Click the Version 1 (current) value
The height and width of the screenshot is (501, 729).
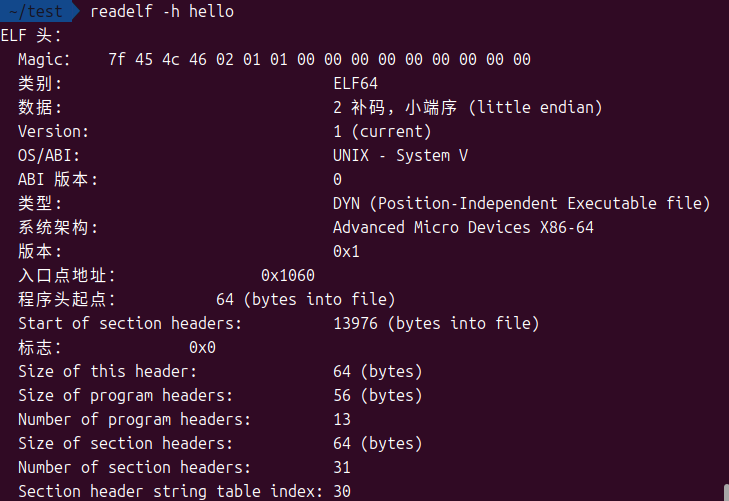(x=382, y=131)
